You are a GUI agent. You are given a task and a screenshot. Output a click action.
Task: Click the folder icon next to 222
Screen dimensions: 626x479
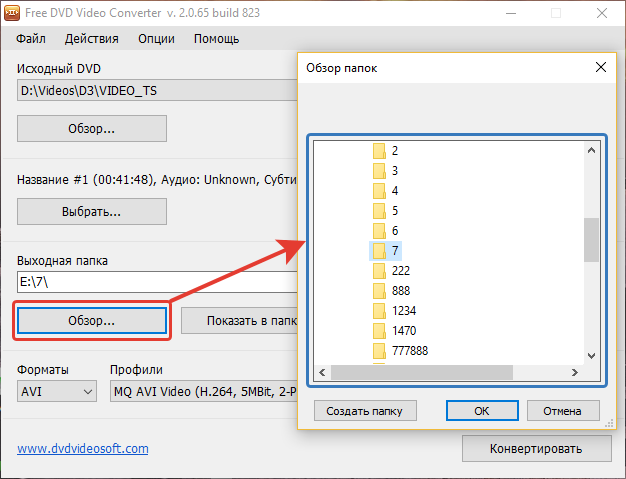[379, 271]
